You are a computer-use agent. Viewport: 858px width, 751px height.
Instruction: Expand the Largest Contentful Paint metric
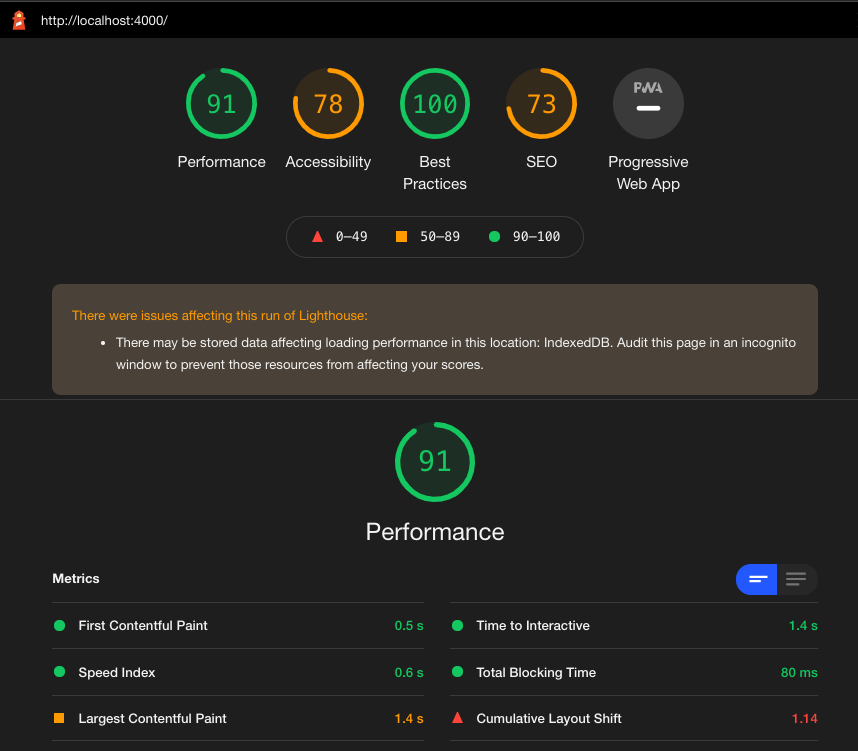(x=238, y=718)
